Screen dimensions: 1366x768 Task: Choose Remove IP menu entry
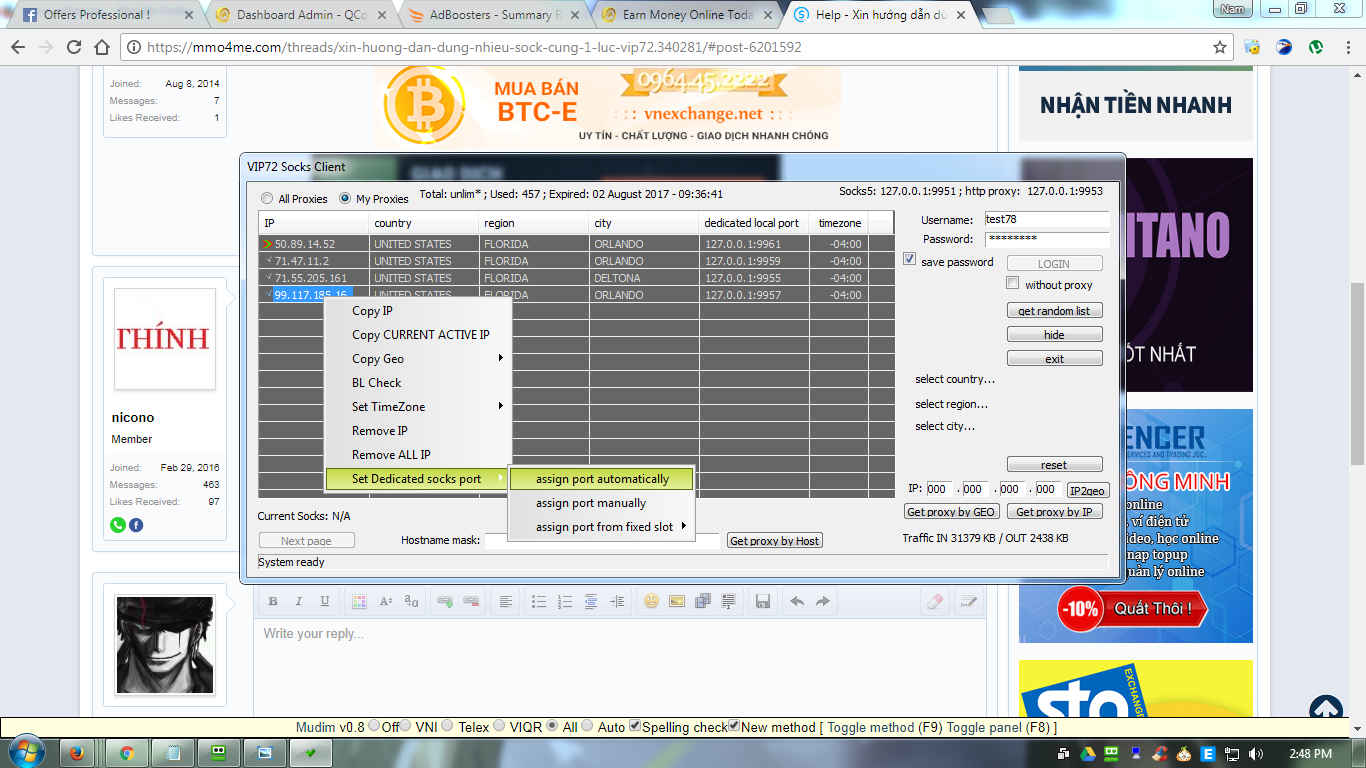pyautogui.click(x=419, y=431)
